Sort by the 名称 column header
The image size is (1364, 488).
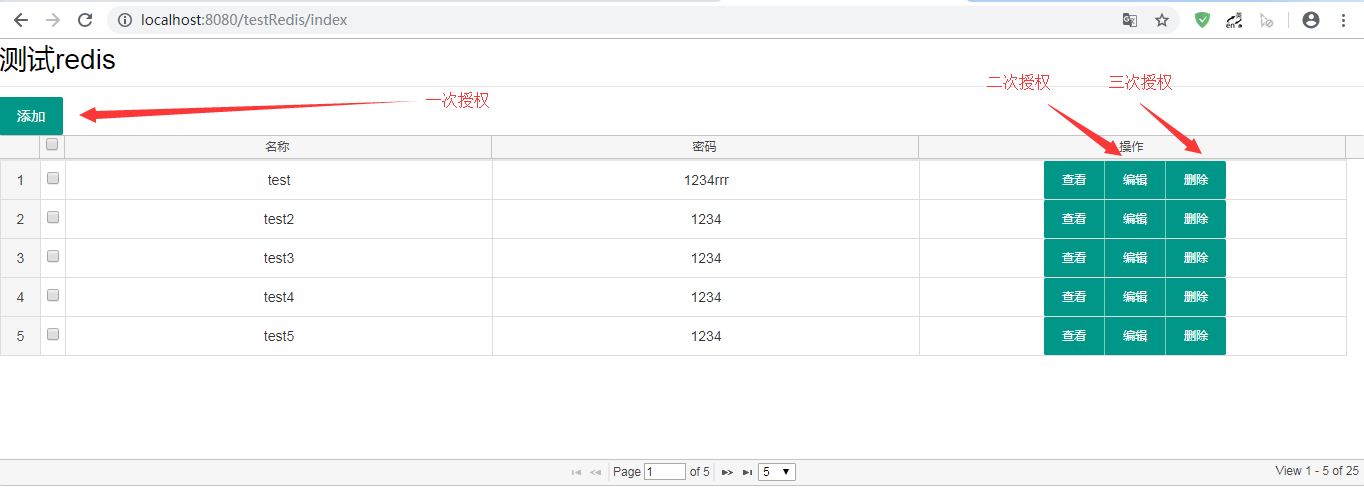pos(278,147)
